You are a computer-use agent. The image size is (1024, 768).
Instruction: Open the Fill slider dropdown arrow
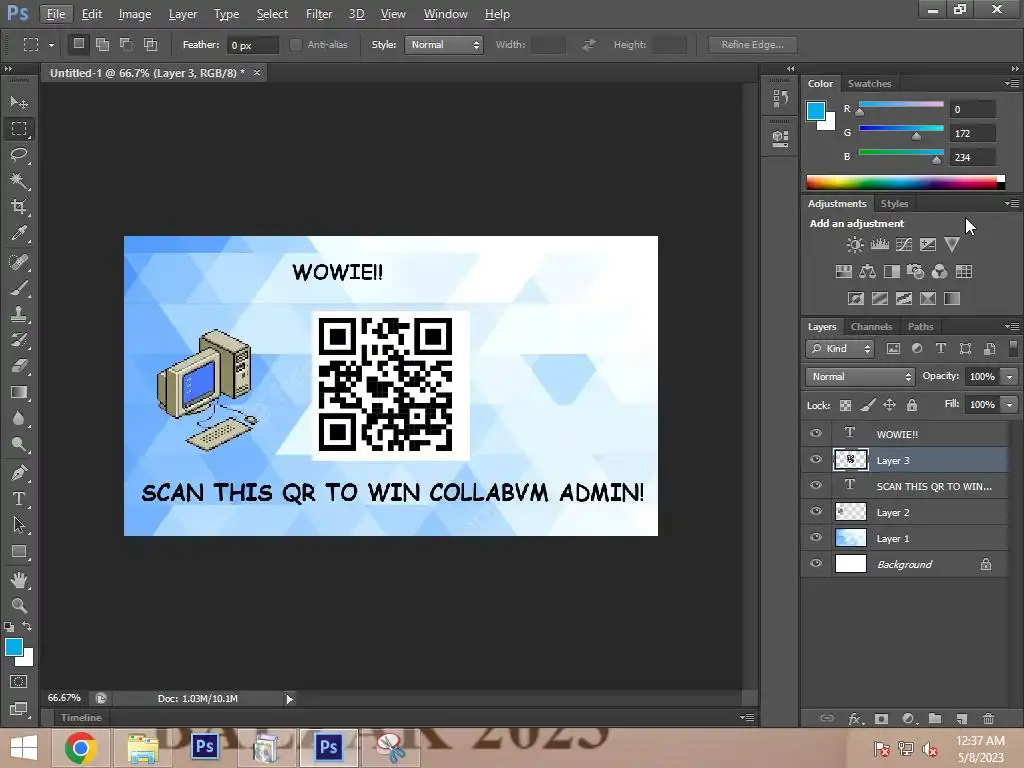(x=1010, y=405)
